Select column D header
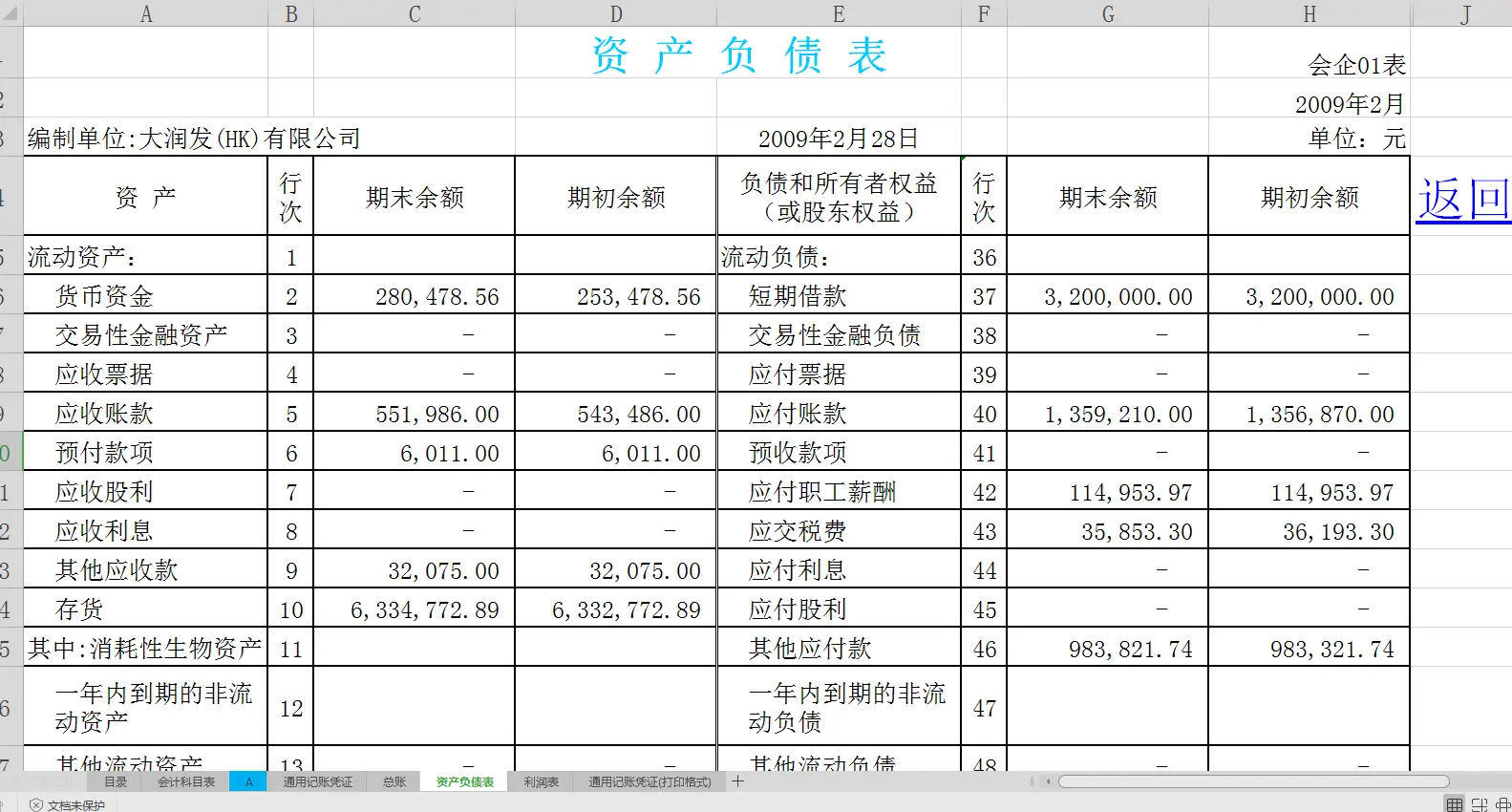The width and height of the screenshot is (1512, 812). [616, 13]
